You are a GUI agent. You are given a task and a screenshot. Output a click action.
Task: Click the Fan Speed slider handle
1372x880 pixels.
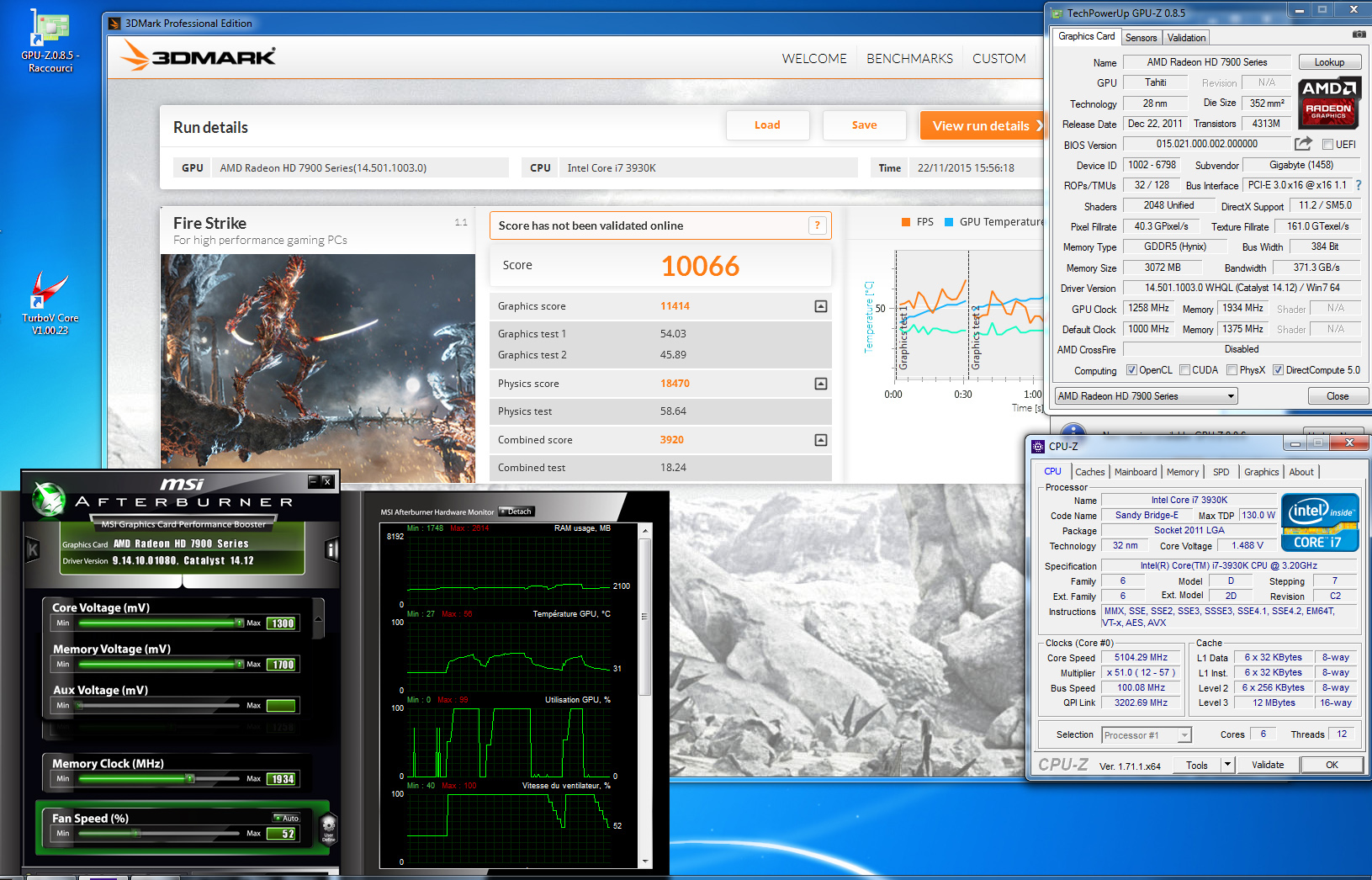[x=137, y=834]
